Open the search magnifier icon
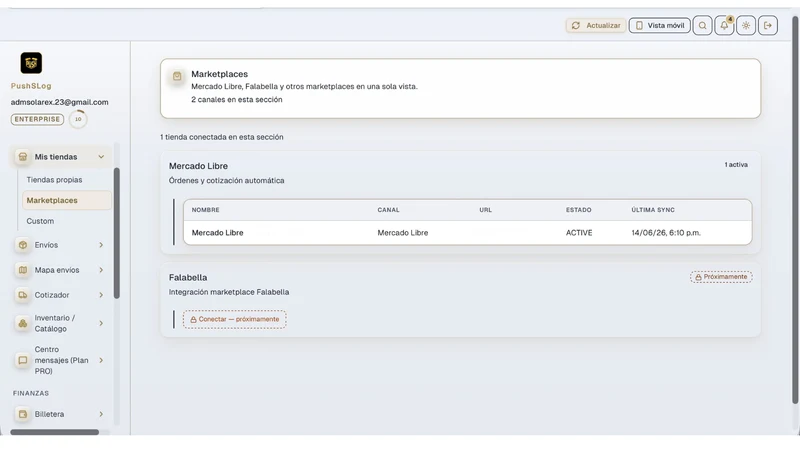 coord(703,26)
